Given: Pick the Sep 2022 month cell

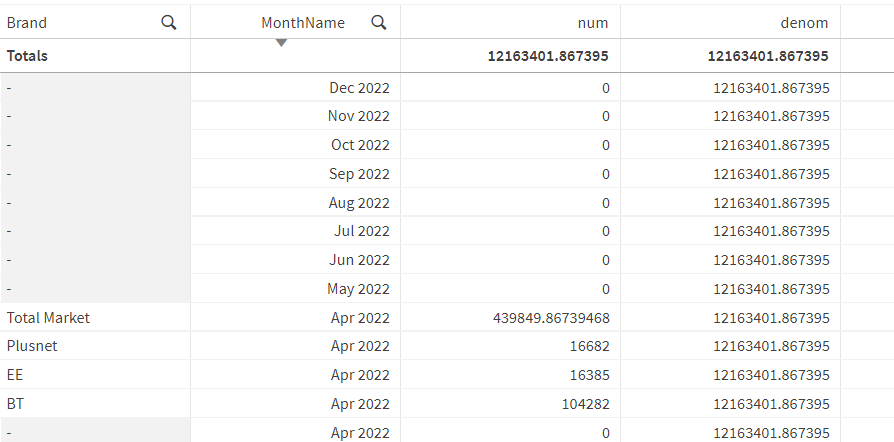Looking at the screenshot, I should [x=360, y=174].
